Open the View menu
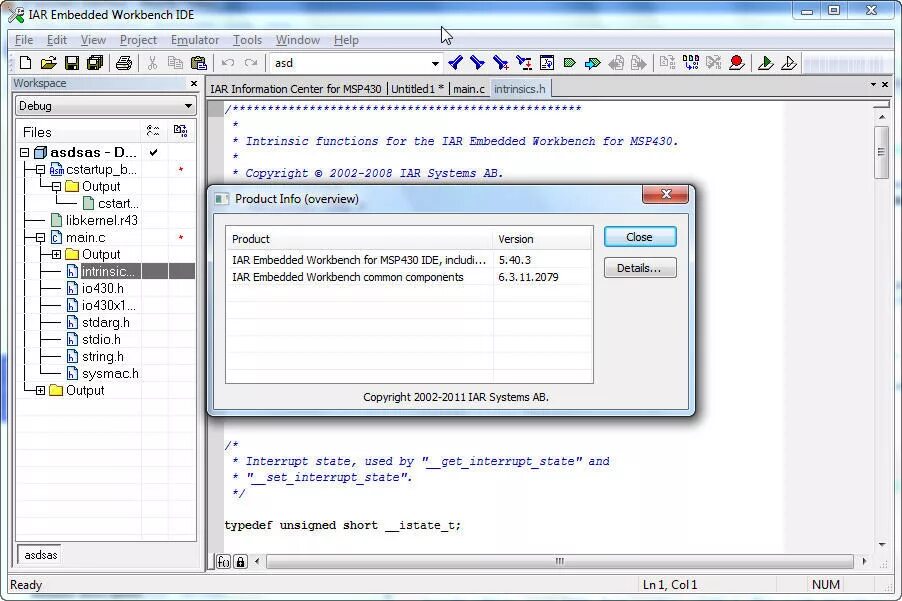Viewport: 902px width, 601px height. point(93,40)
